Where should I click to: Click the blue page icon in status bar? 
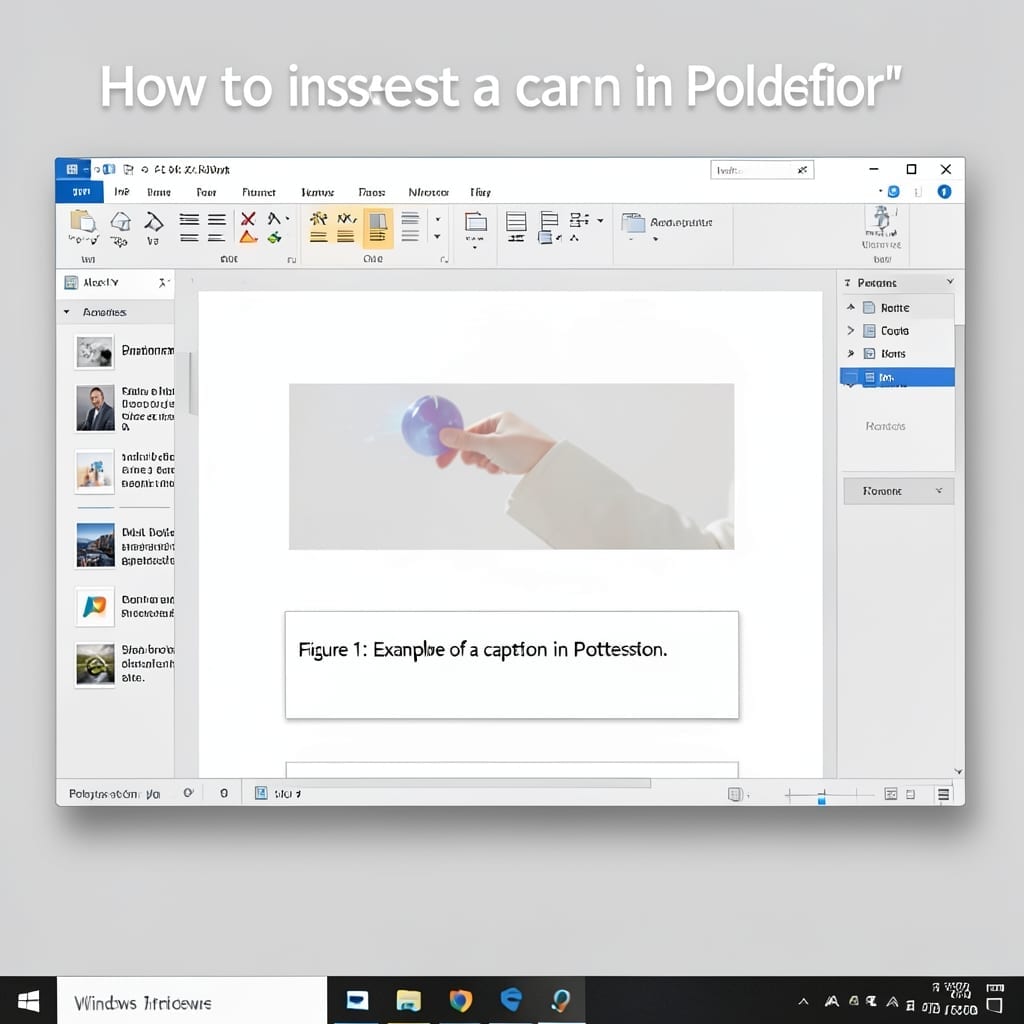[x=261, y=793]
